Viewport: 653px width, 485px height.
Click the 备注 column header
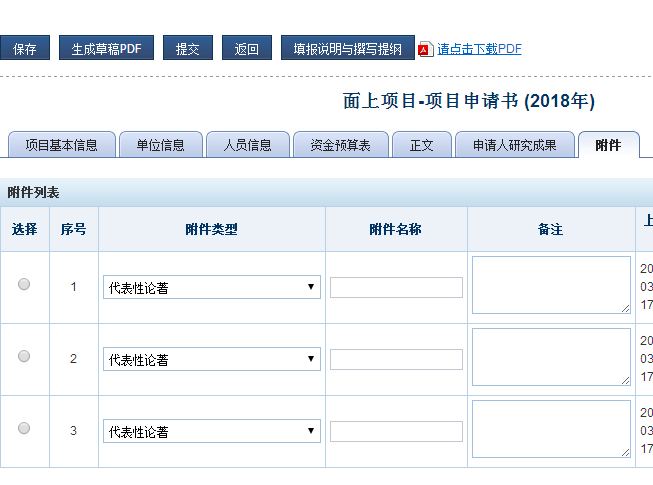[551, 229]
